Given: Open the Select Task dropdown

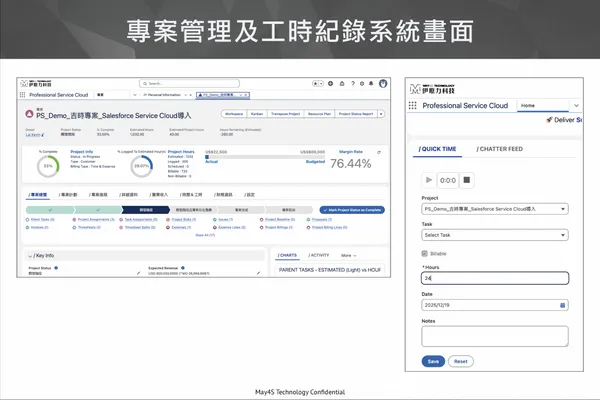Looking at the screenshot, I should pos(494,235).
